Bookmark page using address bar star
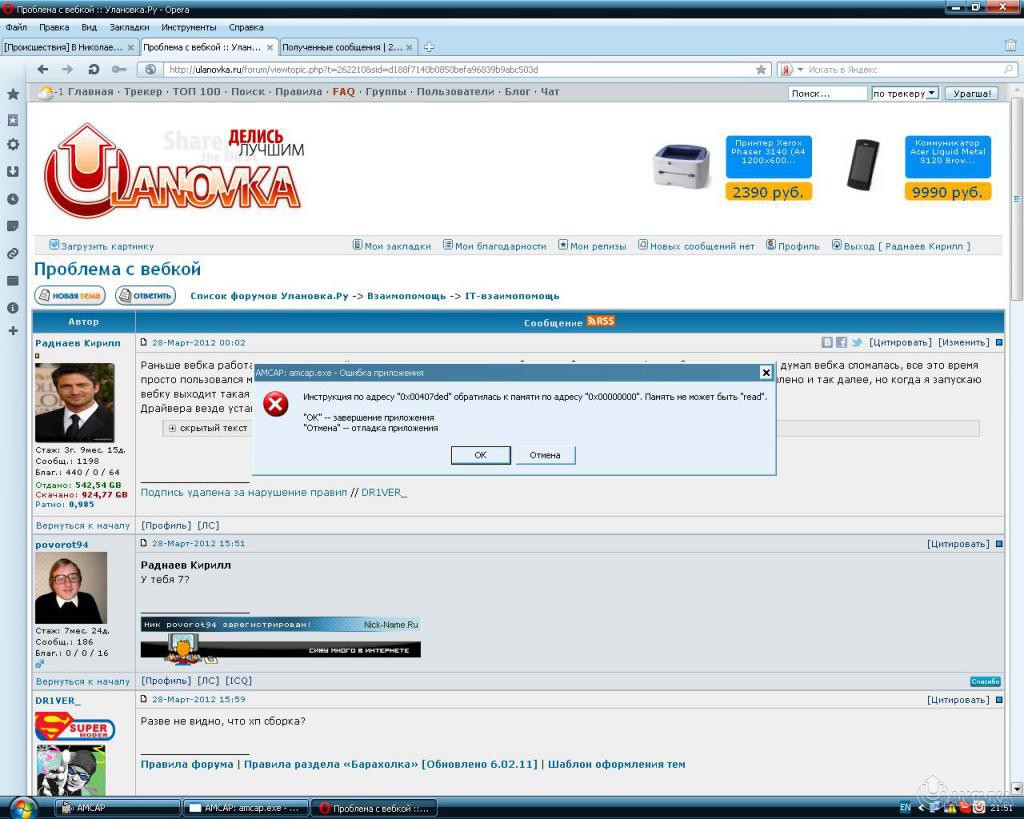The width and height of the screenshot is (1024, 819). coord(761,70)
